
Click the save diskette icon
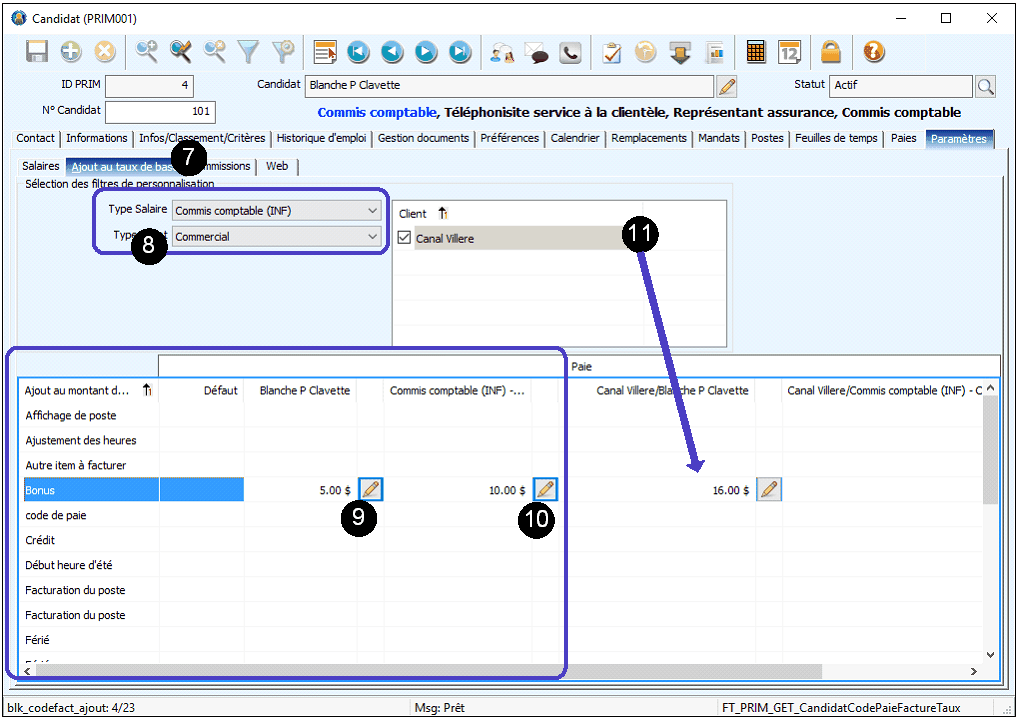[x=37, y=52]
